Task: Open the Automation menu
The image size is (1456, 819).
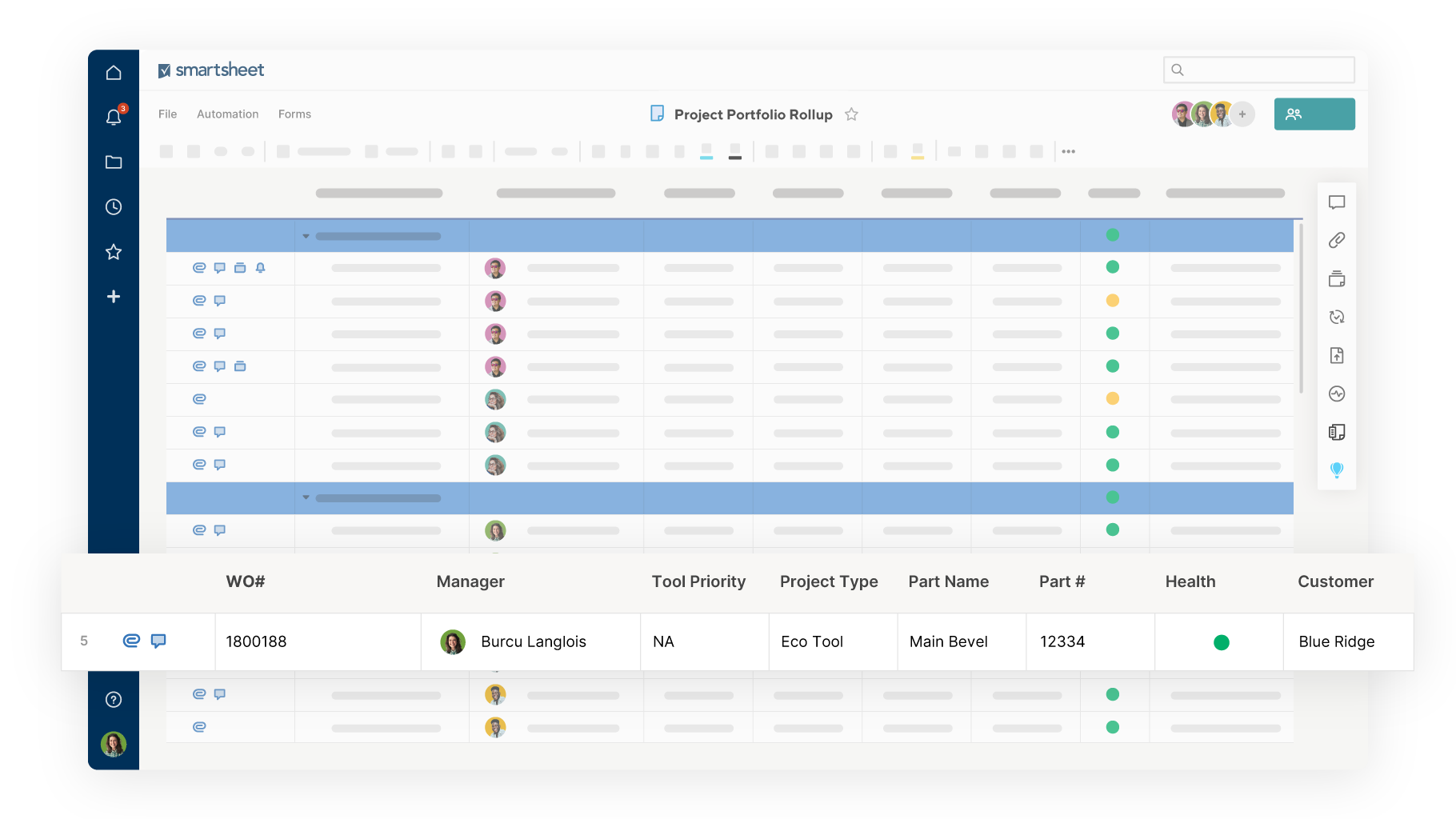Action: pyautogui.click(x=227, y=114)
